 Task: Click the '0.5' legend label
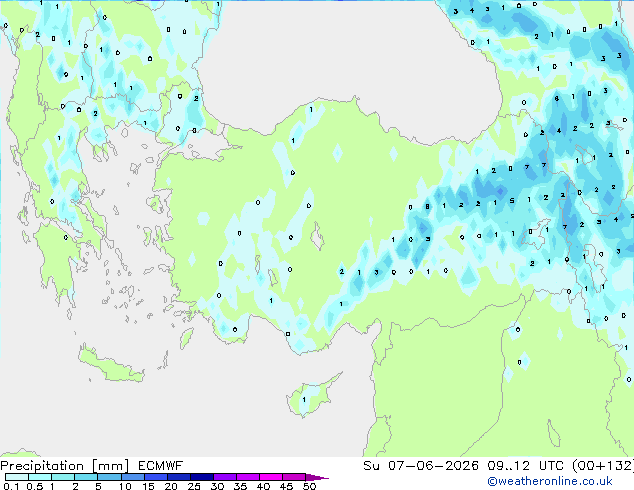pos(35,486)
